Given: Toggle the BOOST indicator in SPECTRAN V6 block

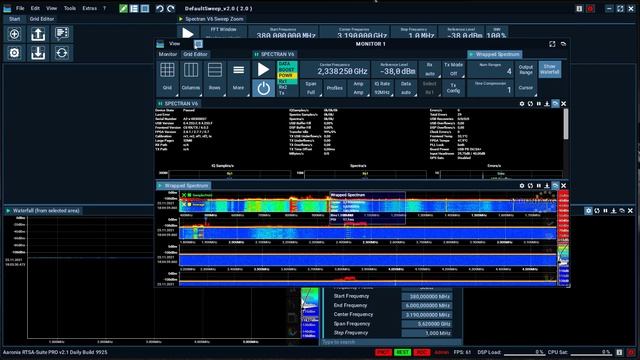Looking at the screenshot, I should 287,70.
